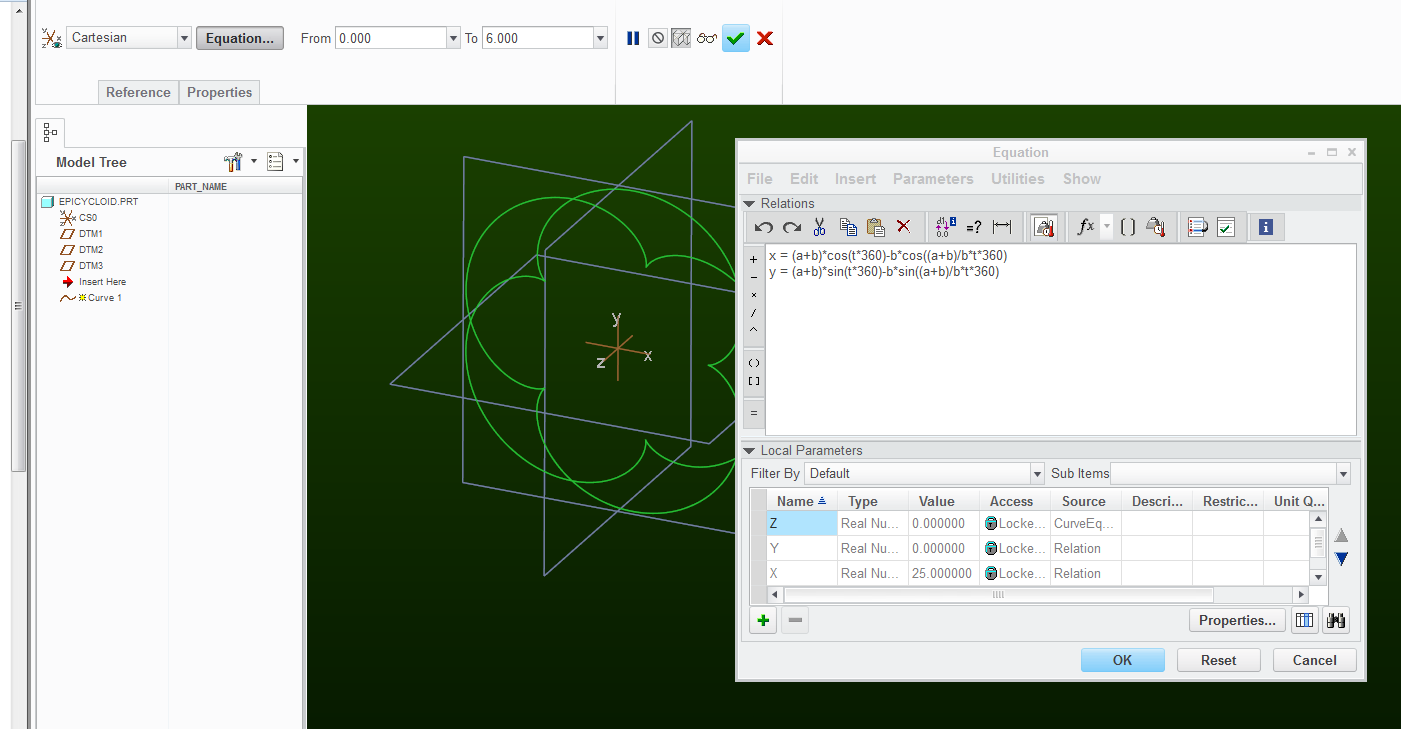Cancel the curve feature with red X

pos(765,38)
